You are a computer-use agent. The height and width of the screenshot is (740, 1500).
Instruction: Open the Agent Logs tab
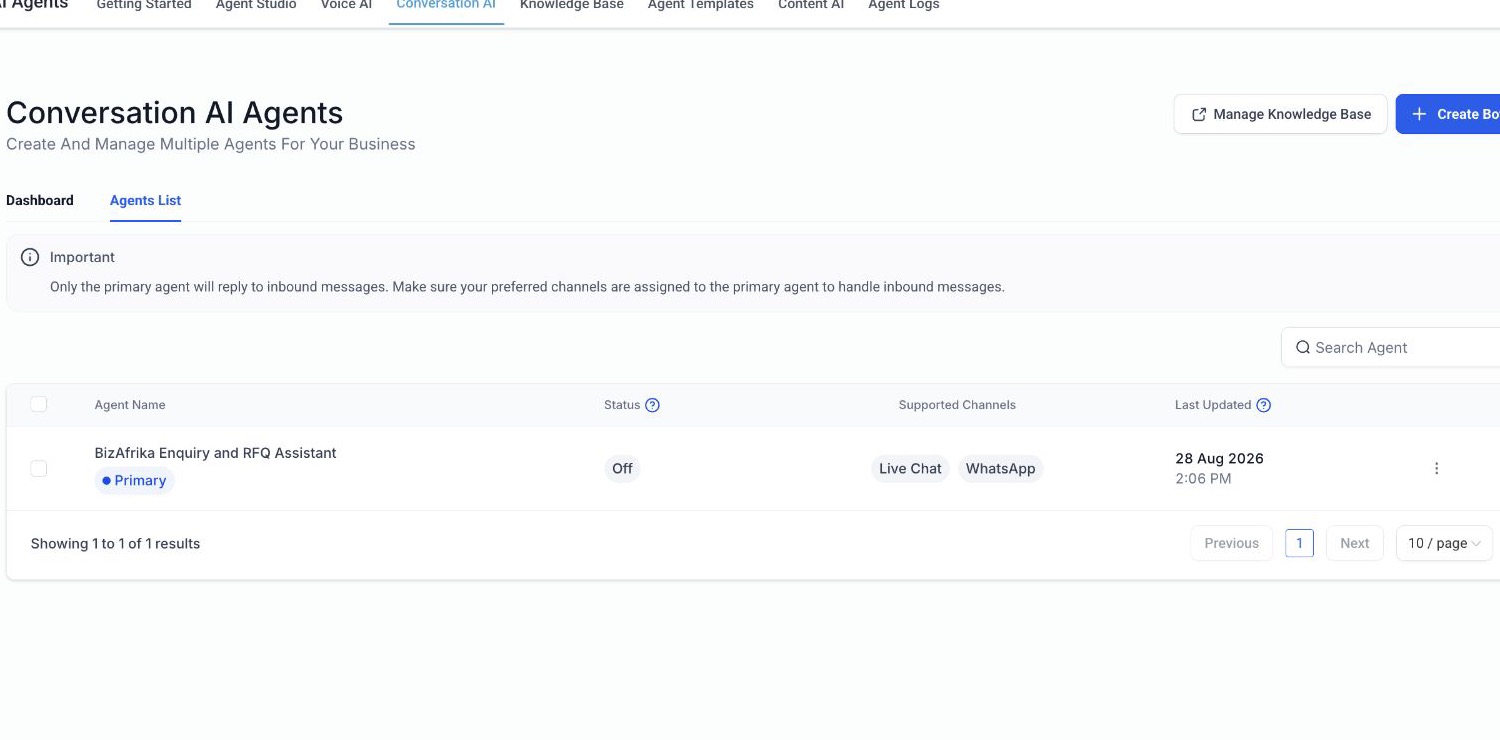pos(904,5)
